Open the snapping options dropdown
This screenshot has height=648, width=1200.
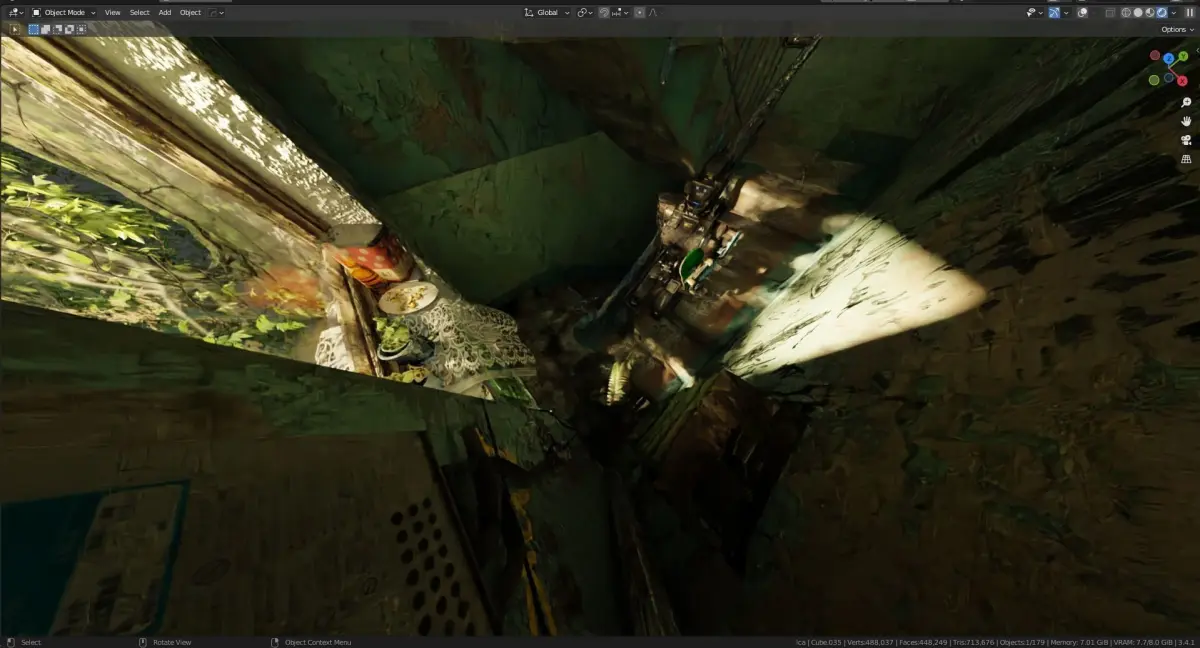[x=621, y=13]
